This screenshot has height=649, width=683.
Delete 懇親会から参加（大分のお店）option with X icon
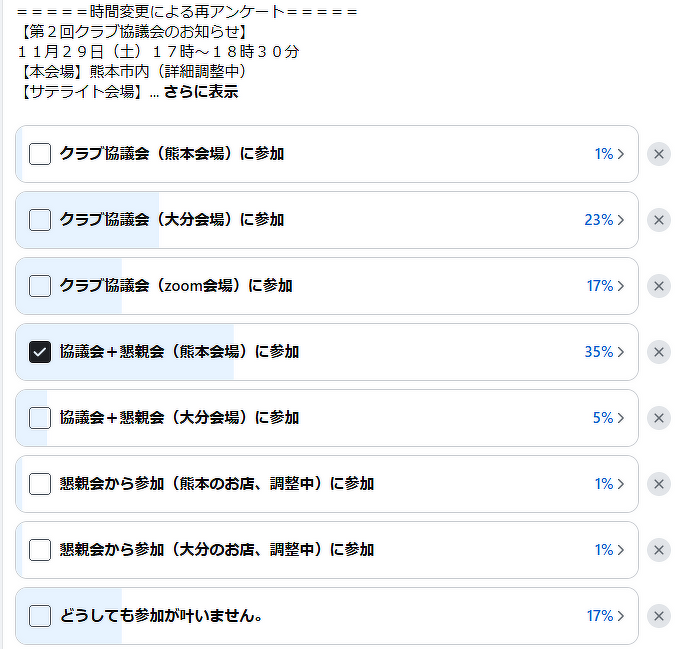658,550
